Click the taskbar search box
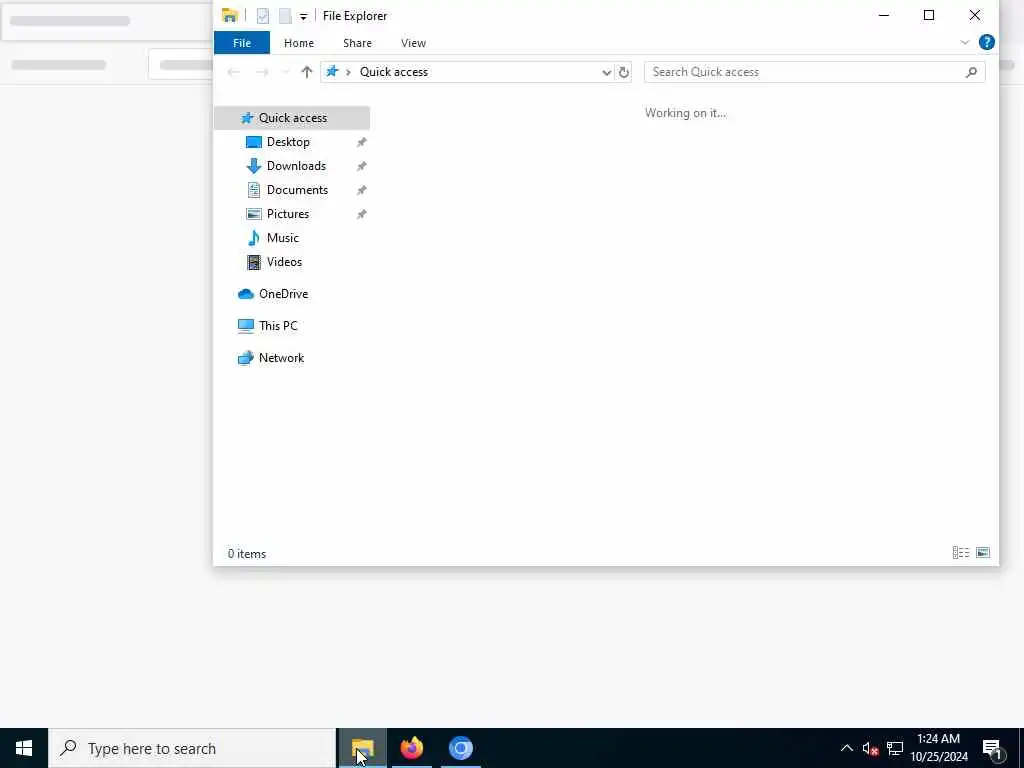Viewport: 1024px width, 768px height. click(x=192, y=748)
